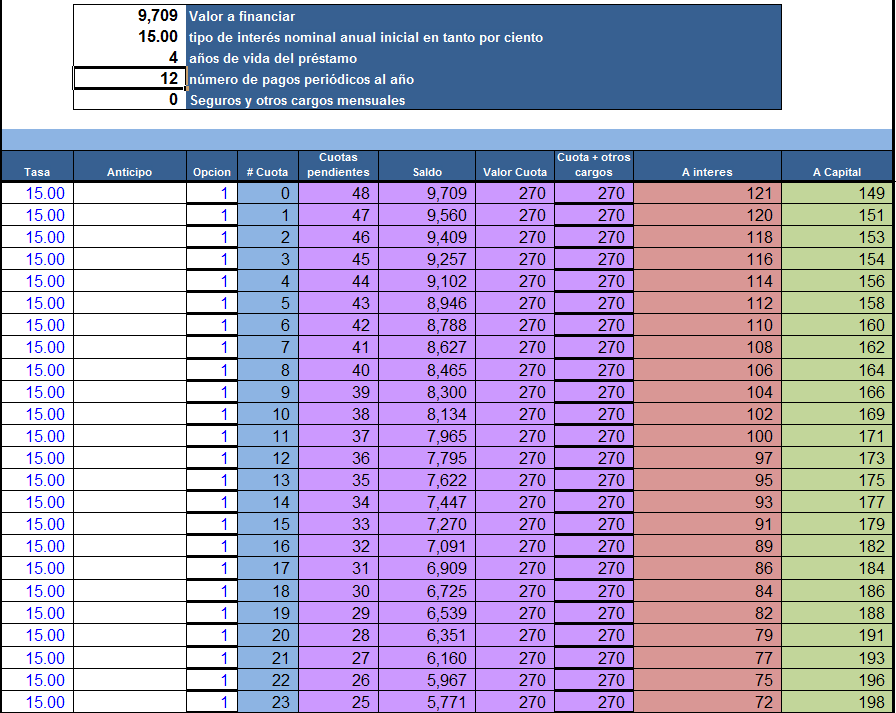Click the Saldo cell showing 9,257
The width and height of the screenshot is (896, 713).
point(427,259)
